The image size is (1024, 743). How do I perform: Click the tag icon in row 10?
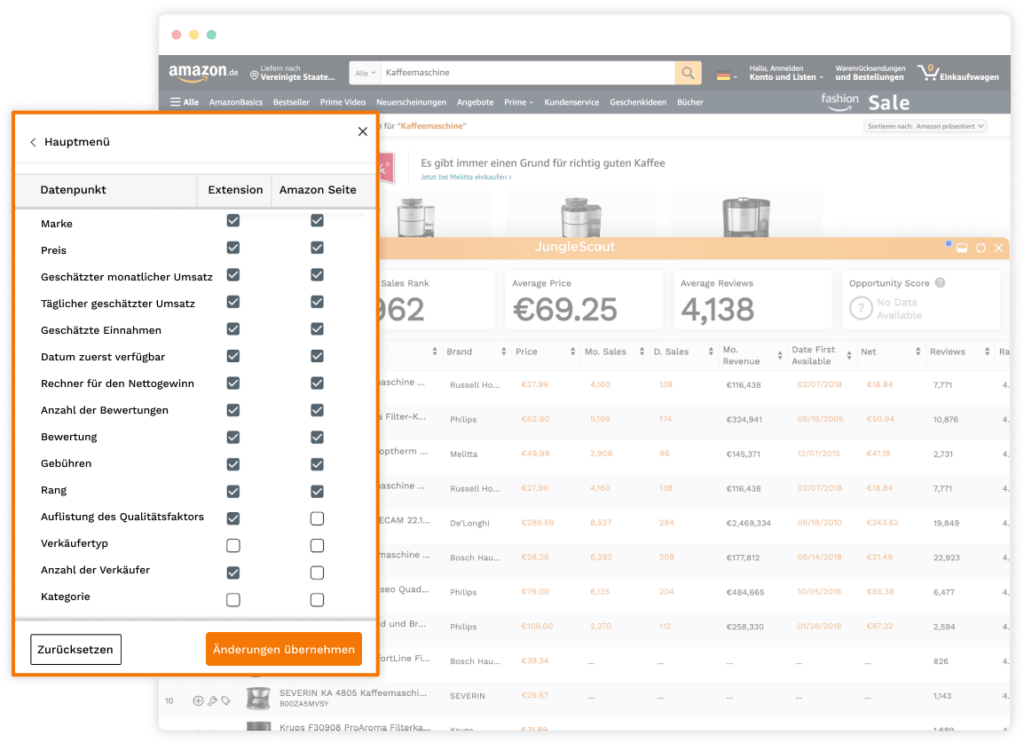click(x=226, y=701)
